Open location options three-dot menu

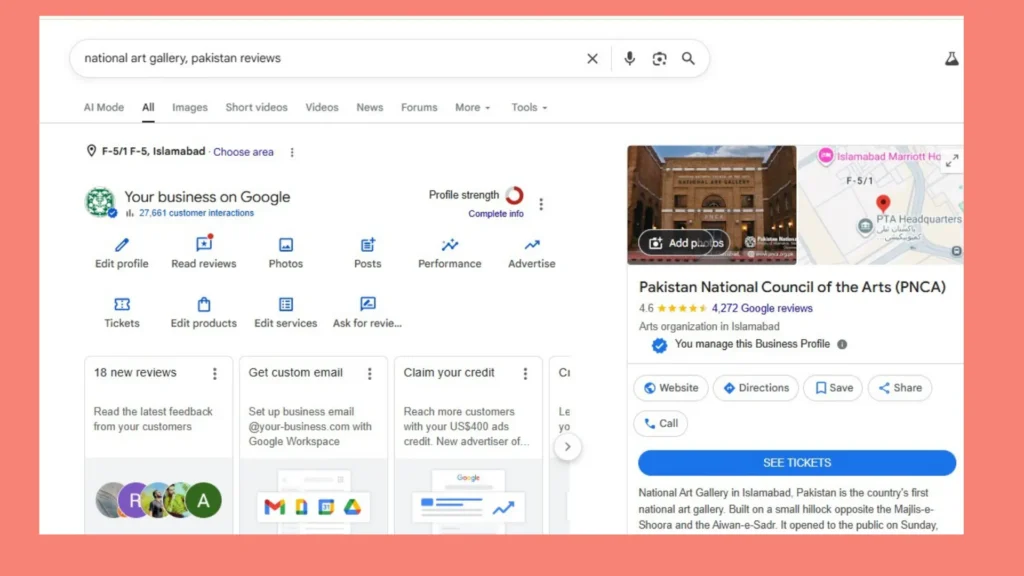pos(292,152)
